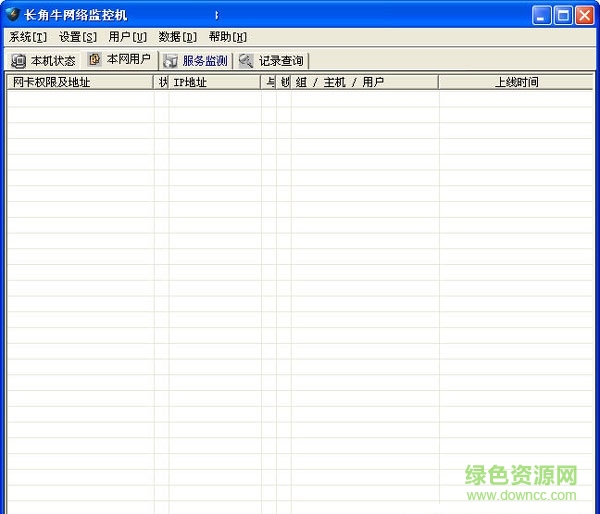Sort by IP地址 column header
Image resolution: width=600 pixels, height=514 pixels.
pyautogui.click(x=215, y=82)
